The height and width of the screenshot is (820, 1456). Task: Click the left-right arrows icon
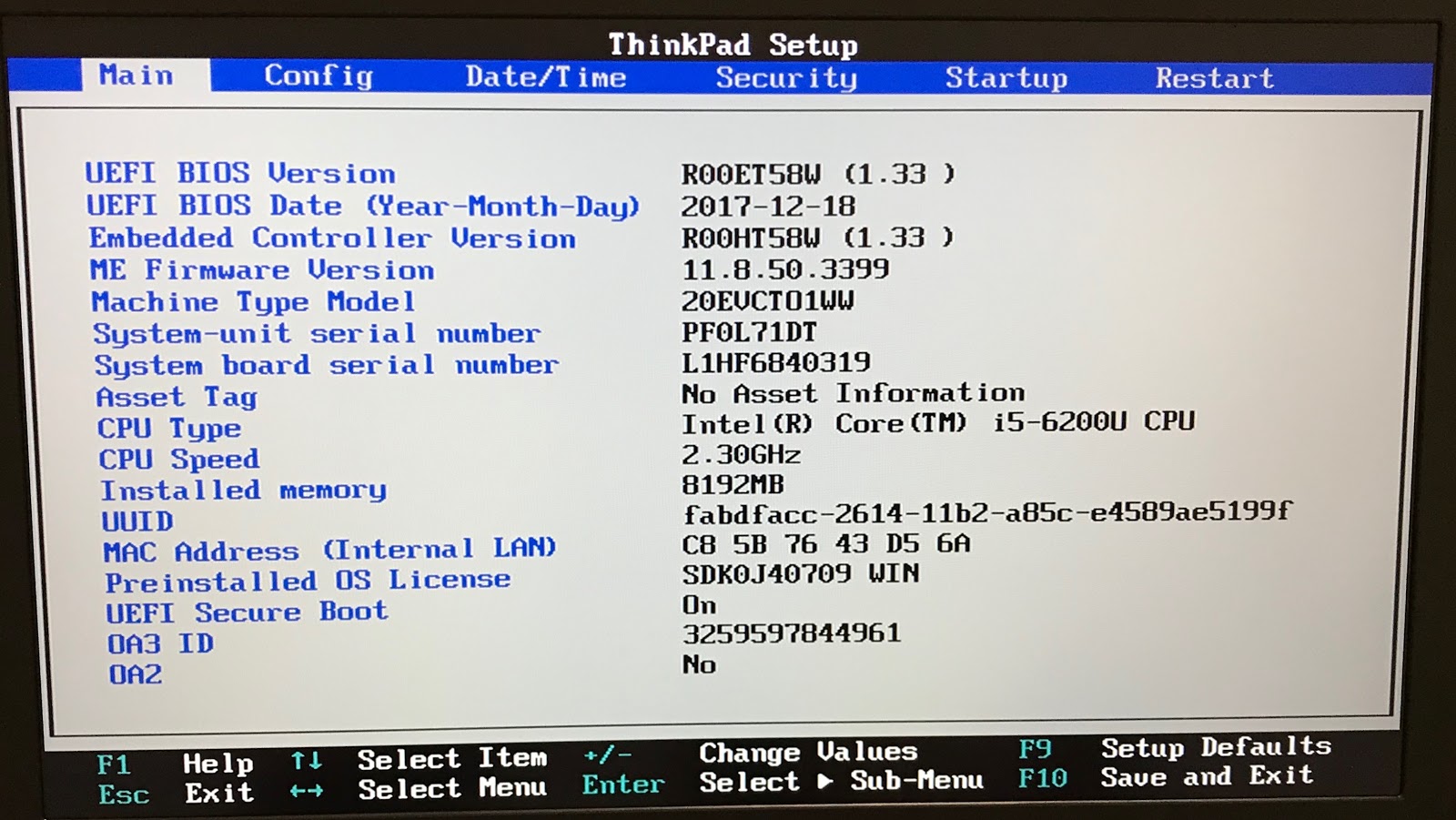point(307,791)
